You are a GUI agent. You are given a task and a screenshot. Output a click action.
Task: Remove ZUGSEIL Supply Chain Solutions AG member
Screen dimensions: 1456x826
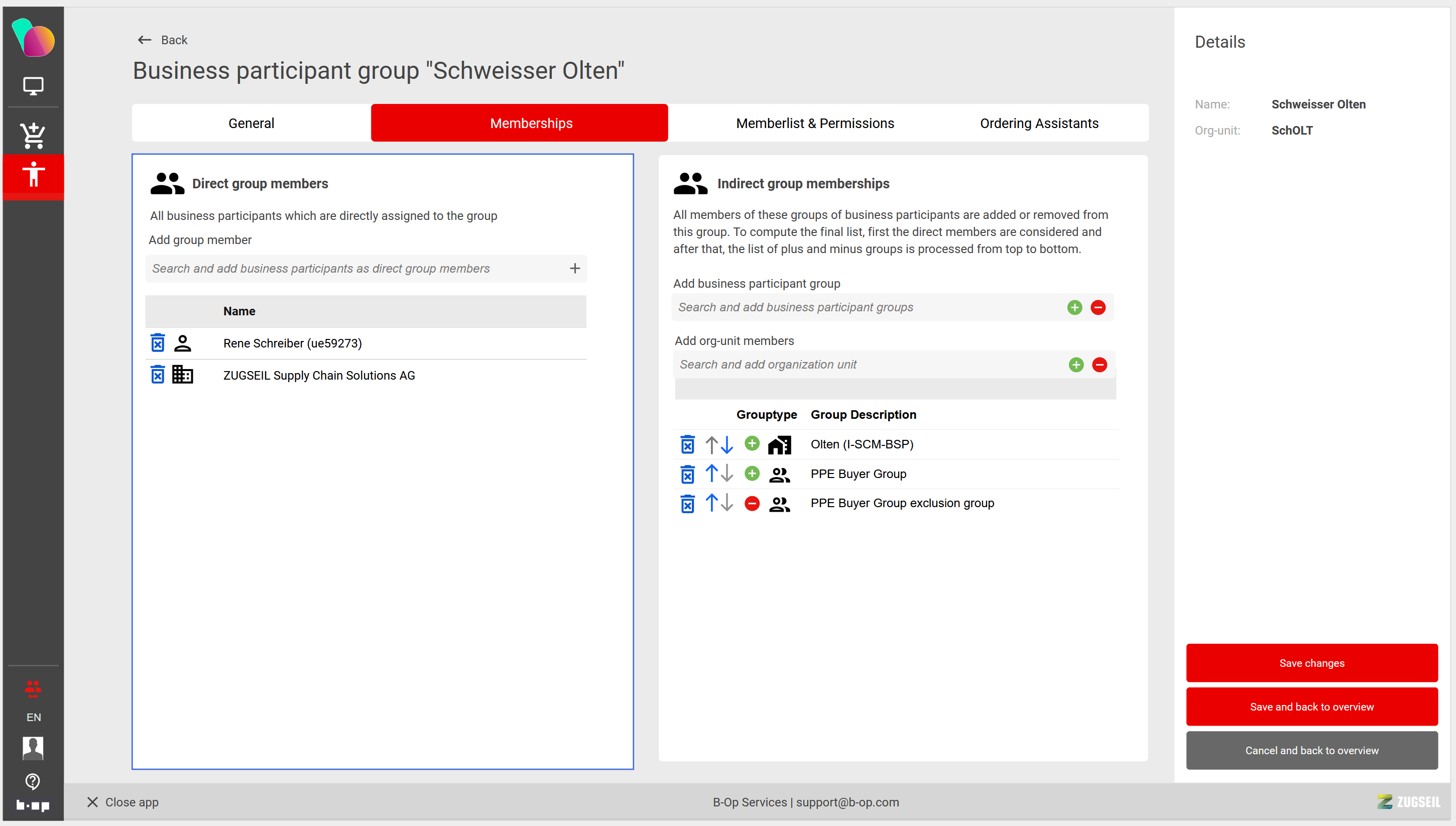[158, 375]
